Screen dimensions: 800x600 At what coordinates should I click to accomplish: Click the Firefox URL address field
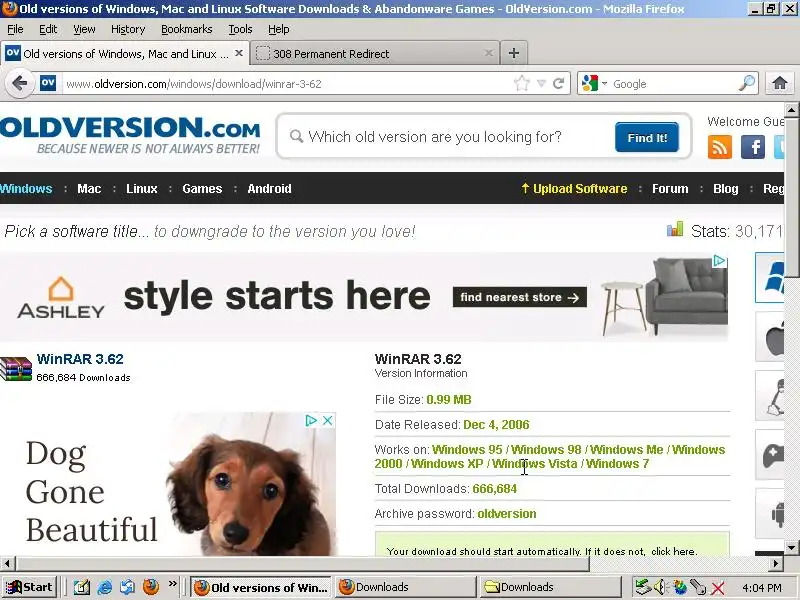point(286,84)
